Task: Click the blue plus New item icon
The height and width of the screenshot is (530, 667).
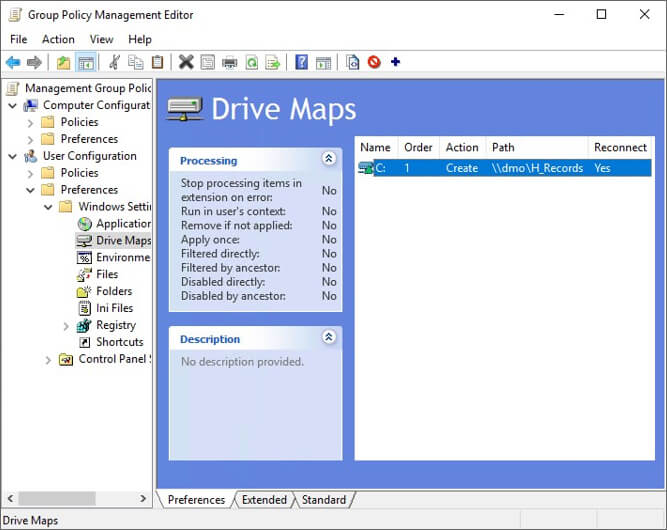Action: 396,62
